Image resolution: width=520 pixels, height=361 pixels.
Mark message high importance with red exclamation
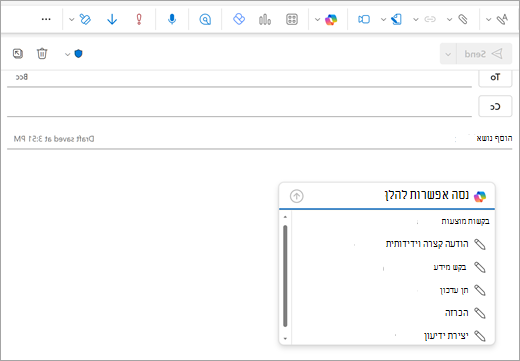pos(139,19)
